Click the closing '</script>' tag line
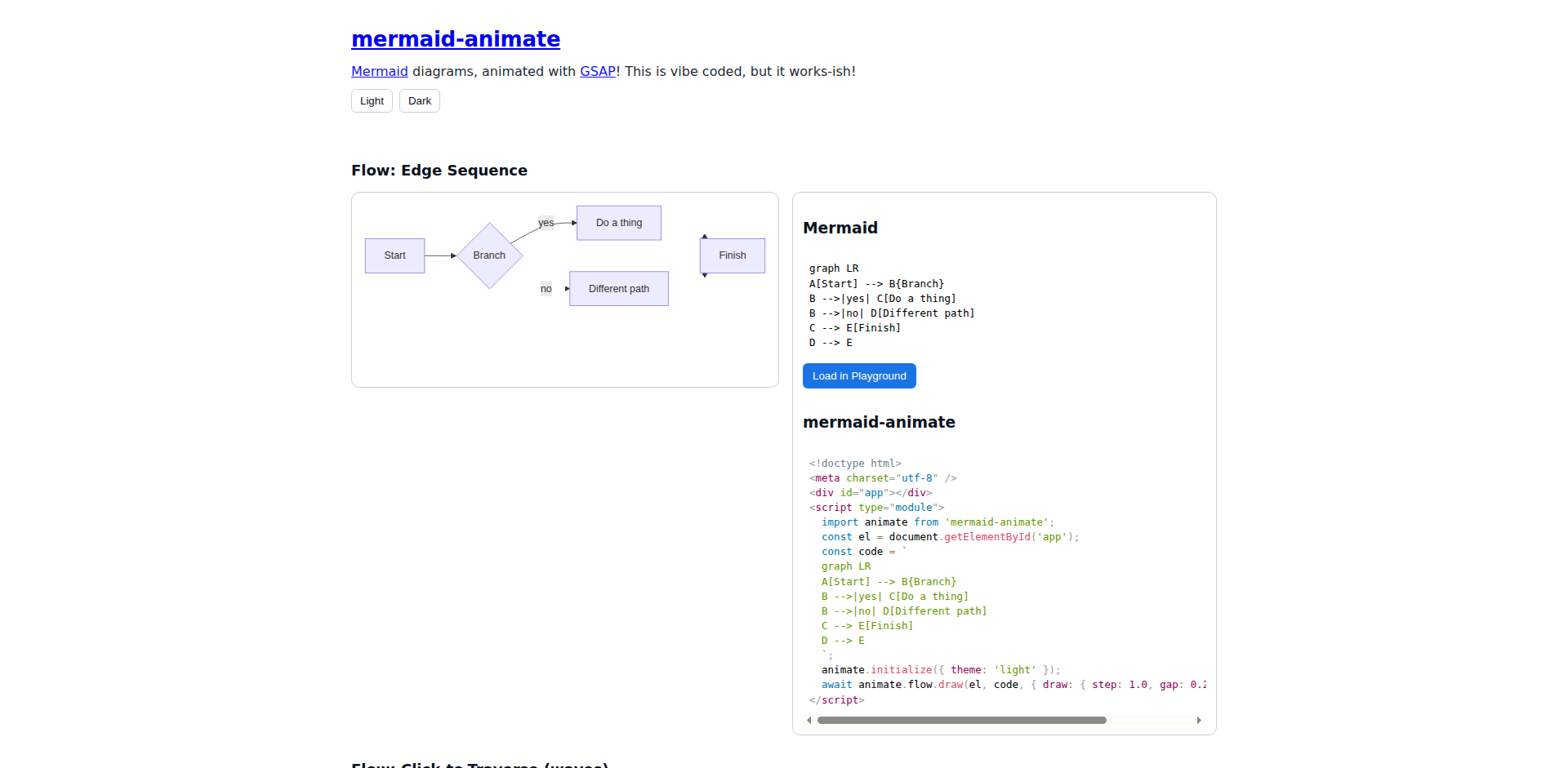This screenshot has height=768, width=1568. [x=836, y=700]
